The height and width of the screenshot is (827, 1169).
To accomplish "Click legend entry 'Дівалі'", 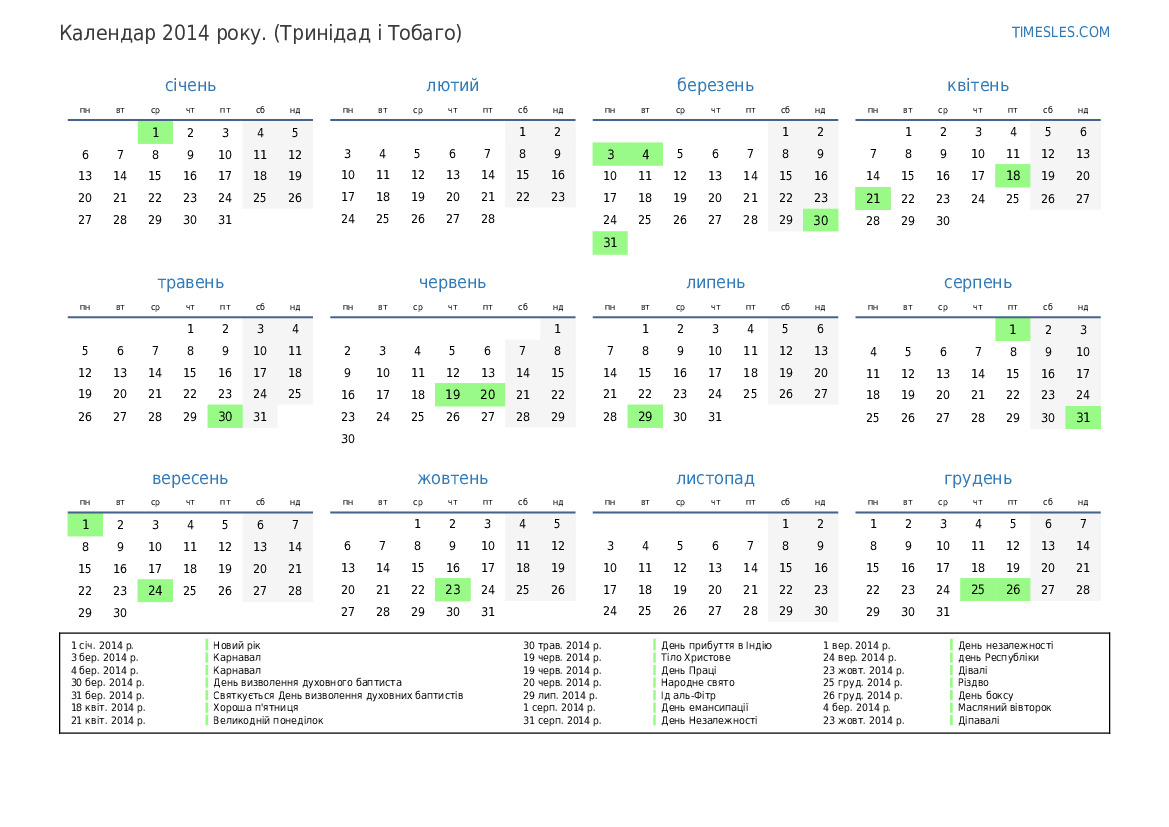I will tap(972, 670).
